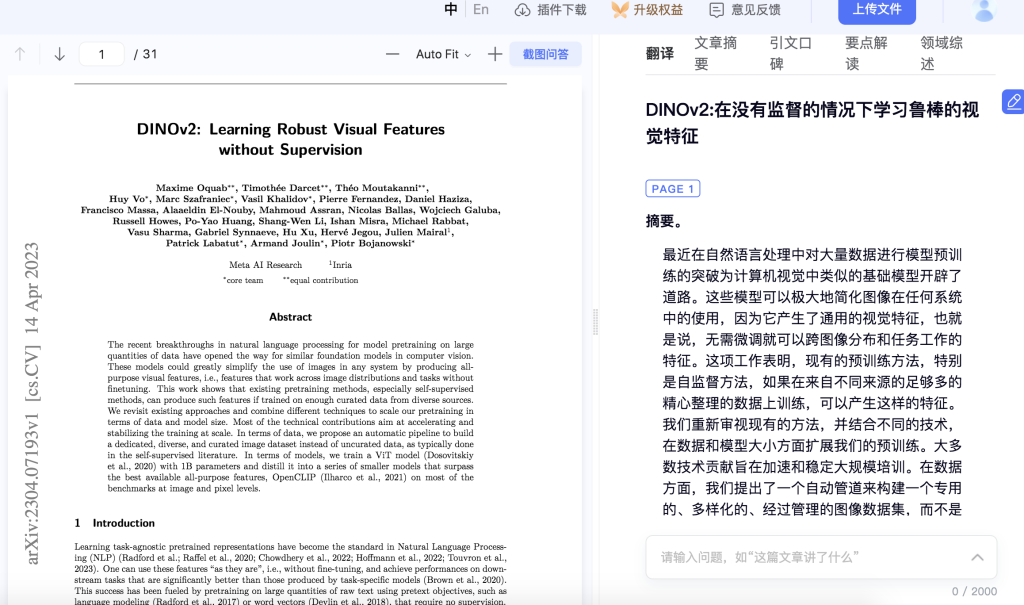Screen dimensions: 1024x605
Task: Open the Auto Fit zoom dropdown
Action: (443, 54)
